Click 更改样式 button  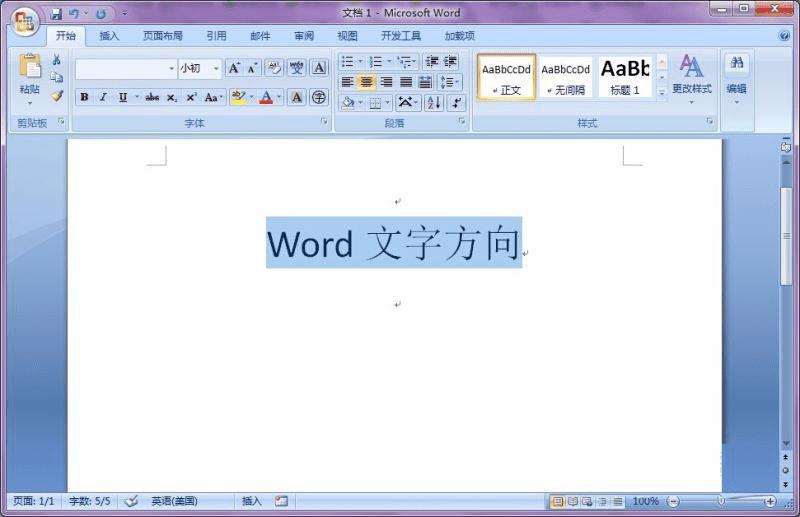tap(691, 79)
